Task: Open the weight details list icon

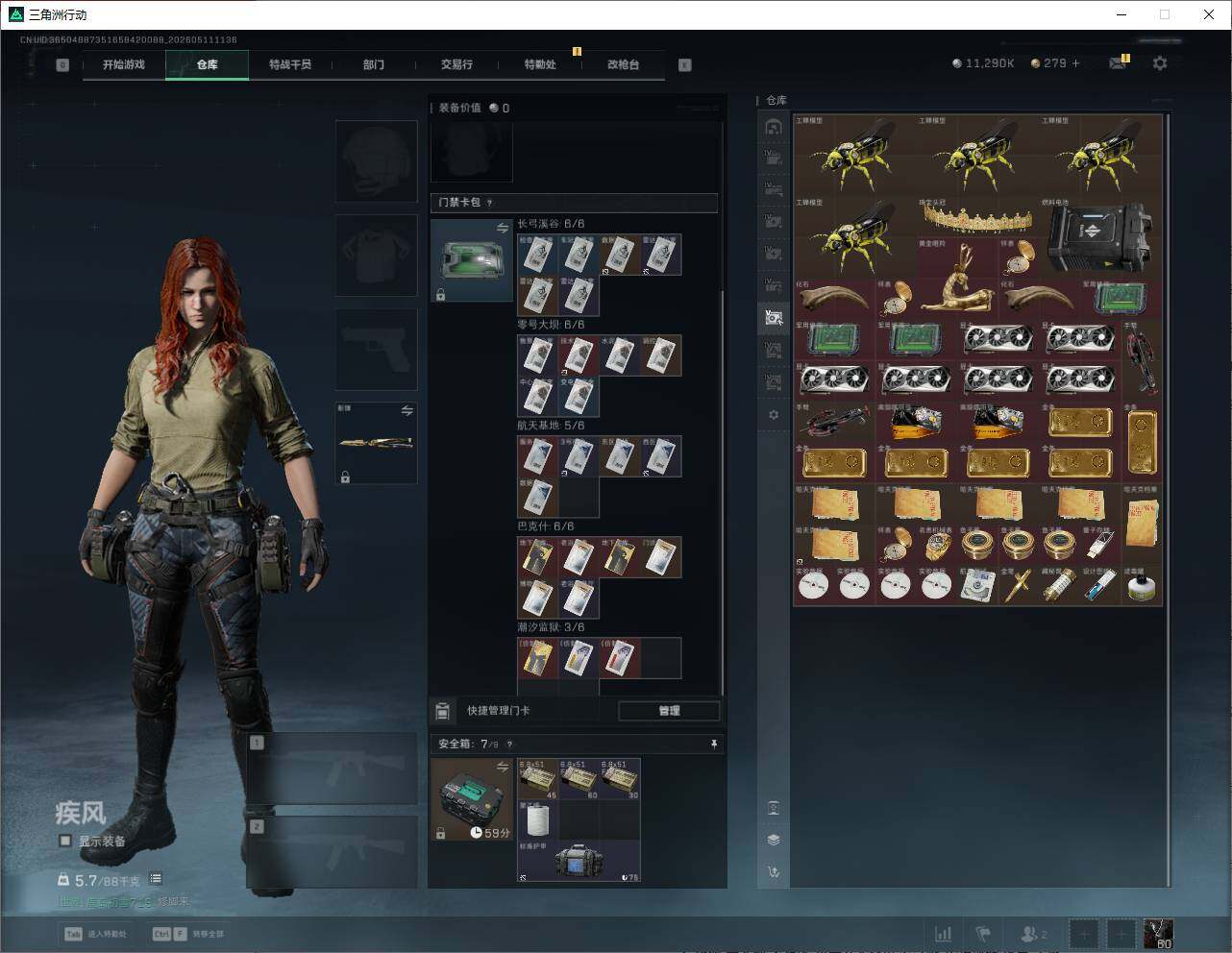Action: [156, 879]
